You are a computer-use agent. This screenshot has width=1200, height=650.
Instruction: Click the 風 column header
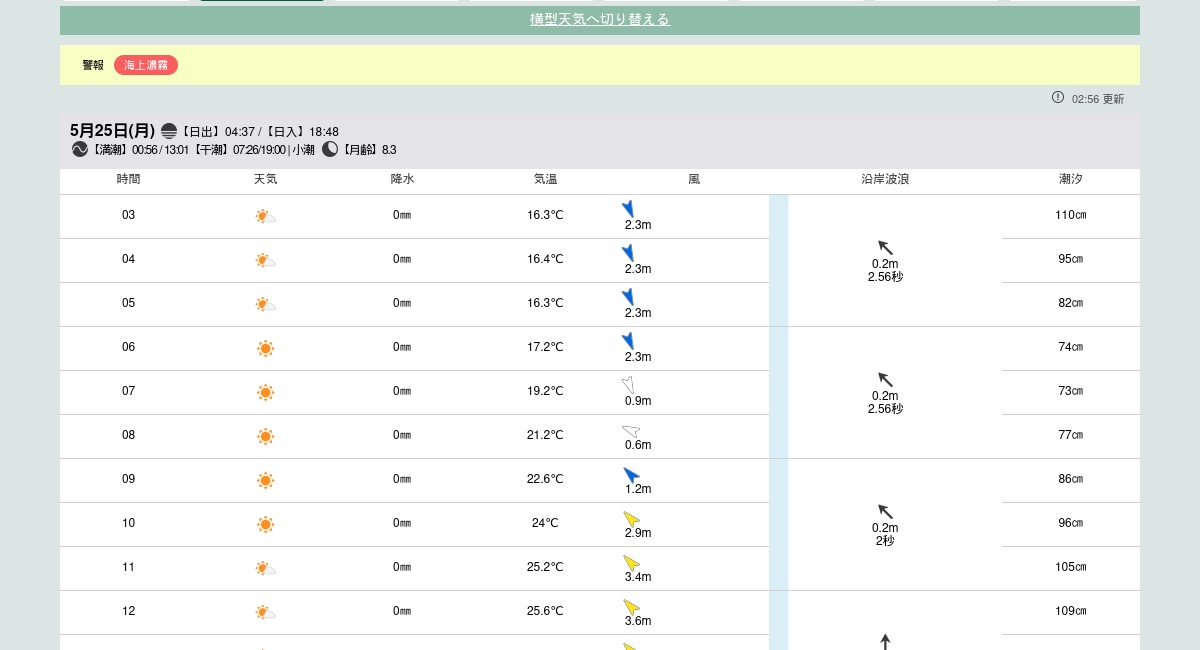coord(694,179)
